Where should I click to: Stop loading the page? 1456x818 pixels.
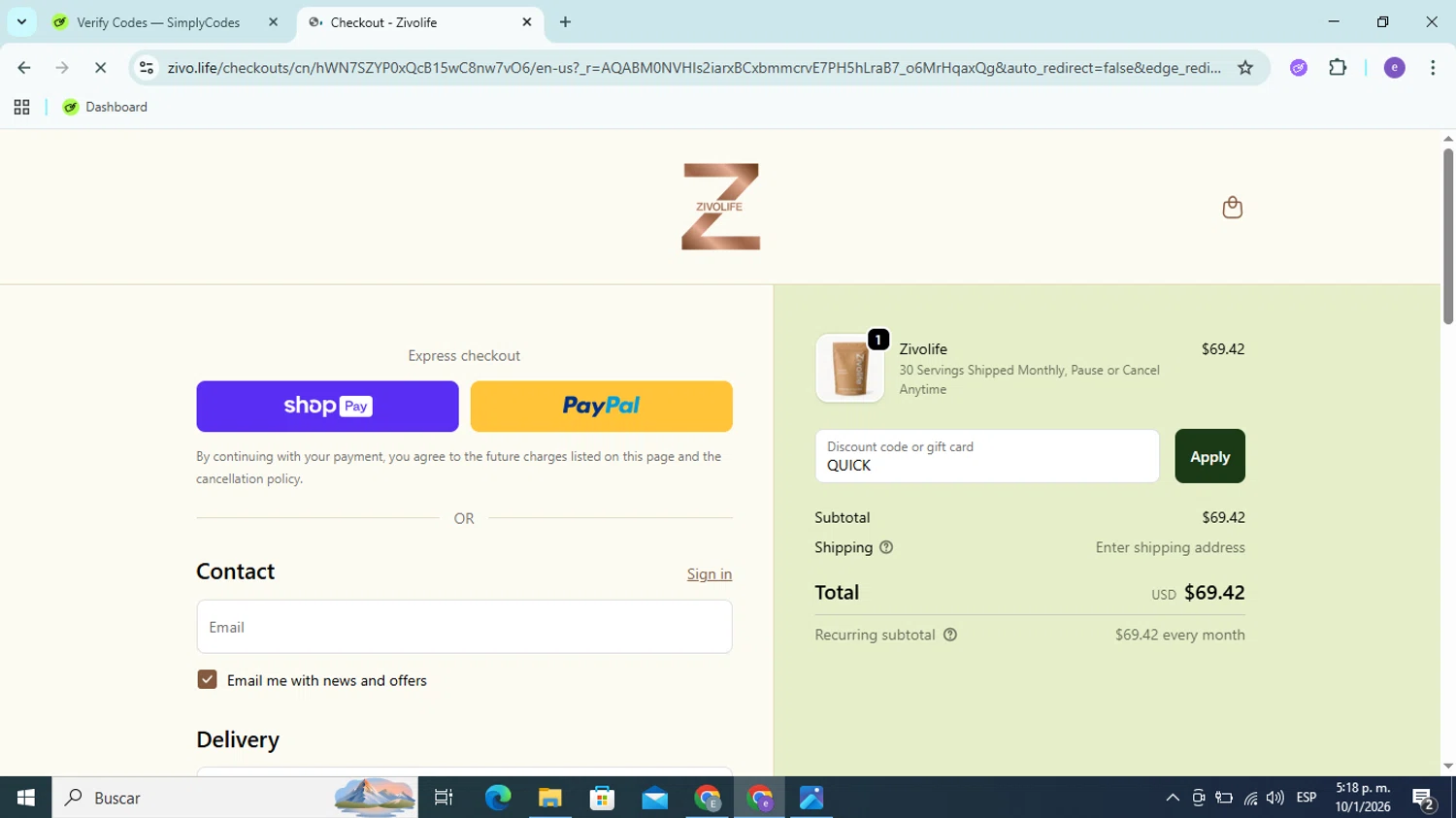(100, 68)
